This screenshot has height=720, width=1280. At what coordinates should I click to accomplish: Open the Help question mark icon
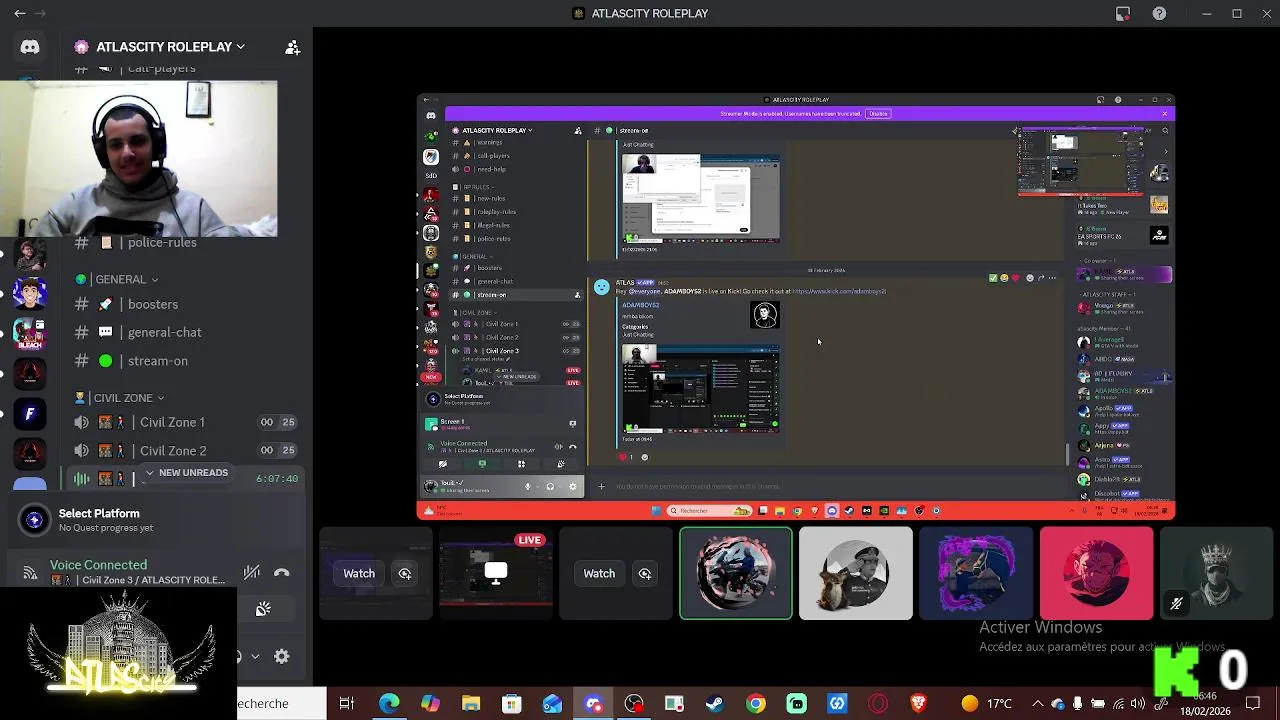click(x=1159, y=13)
